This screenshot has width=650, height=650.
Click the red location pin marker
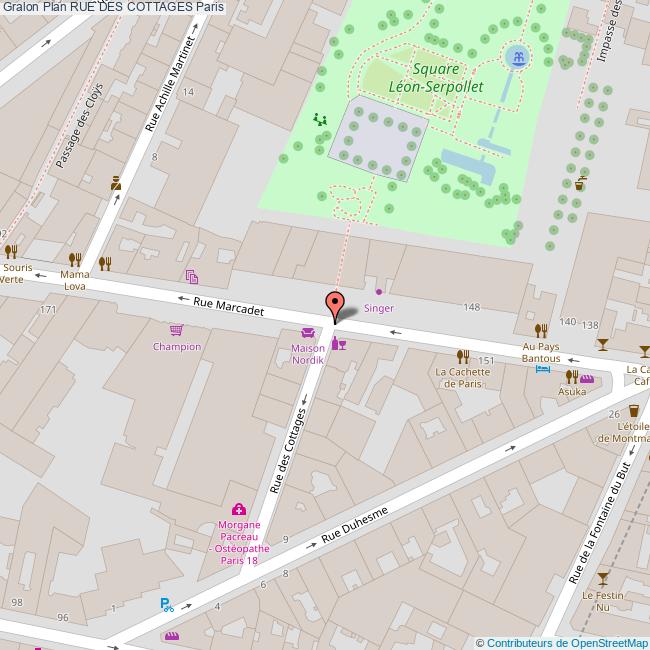click(335, 307)
